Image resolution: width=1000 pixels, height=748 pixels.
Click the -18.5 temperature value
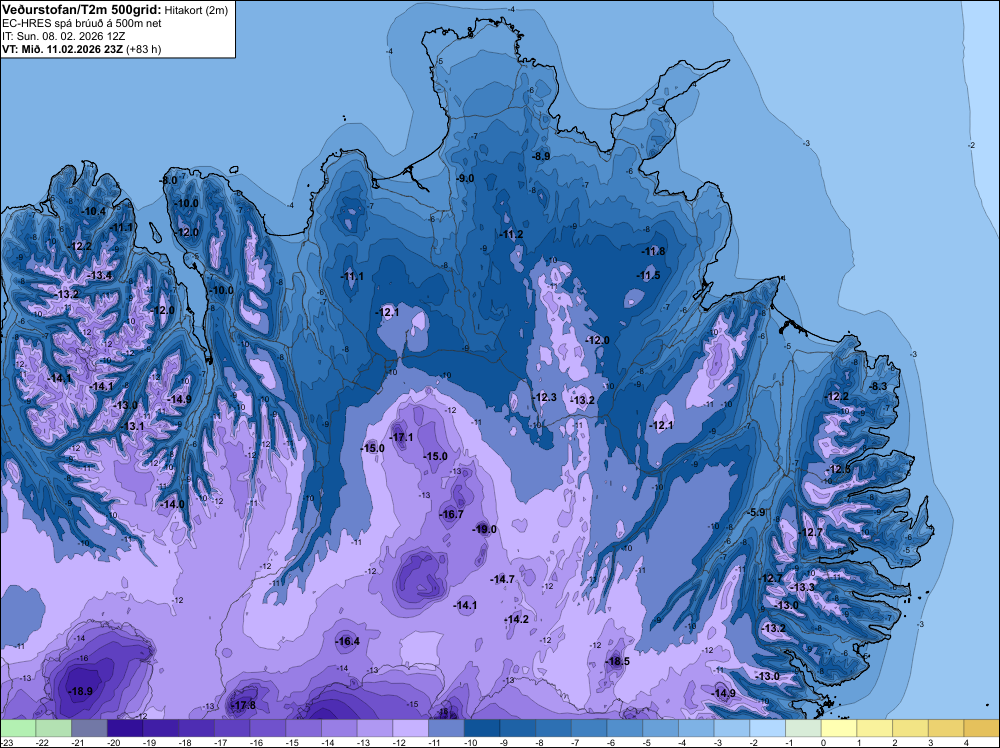(x=617, y=661)
